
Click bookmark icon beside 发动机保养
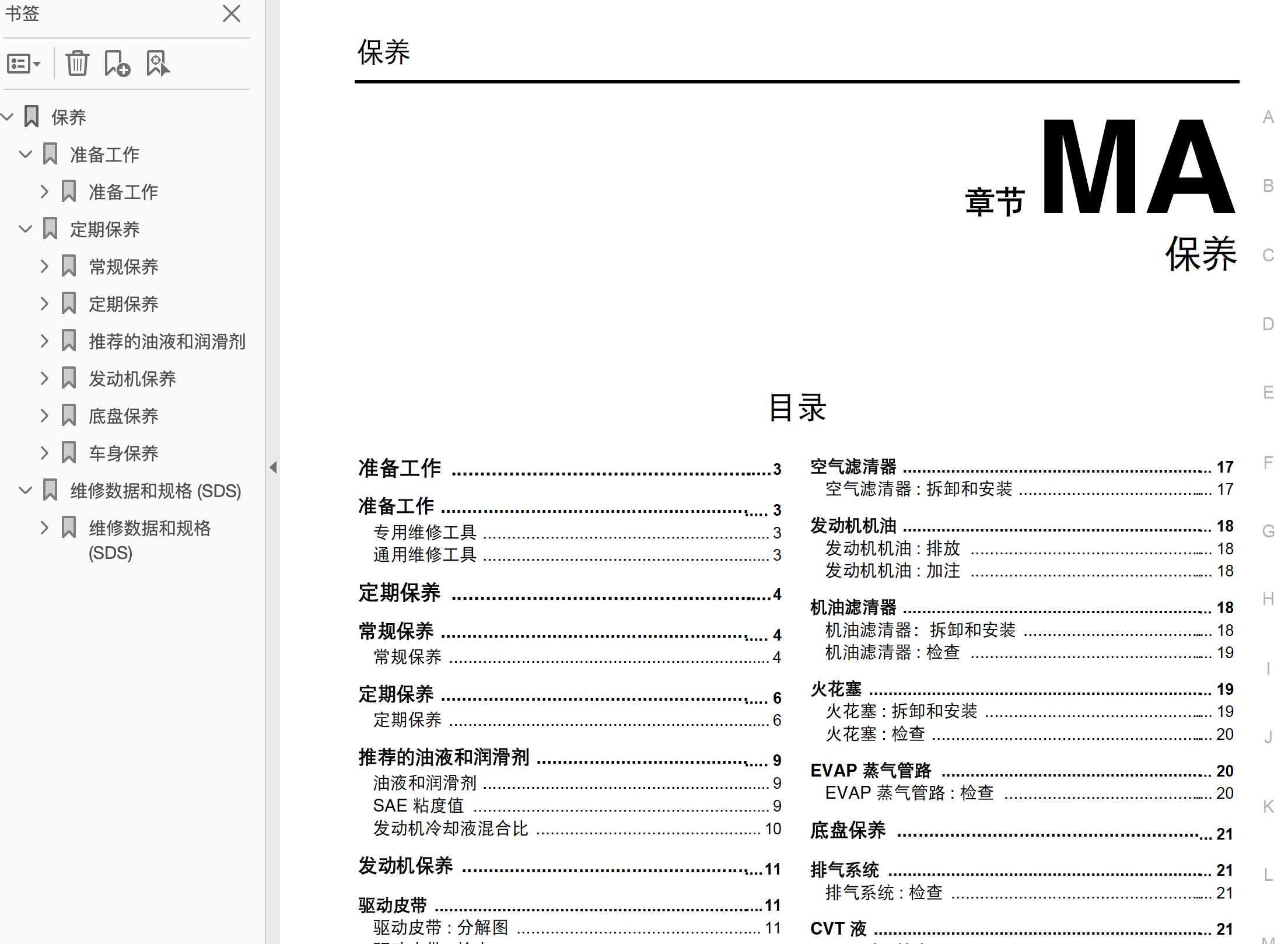(x=69, y=378)
